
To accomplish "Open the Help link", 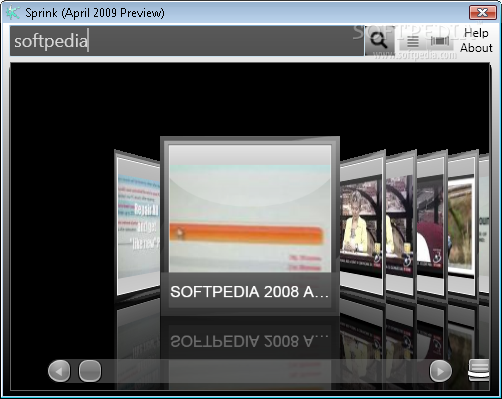I will point(476,33).
